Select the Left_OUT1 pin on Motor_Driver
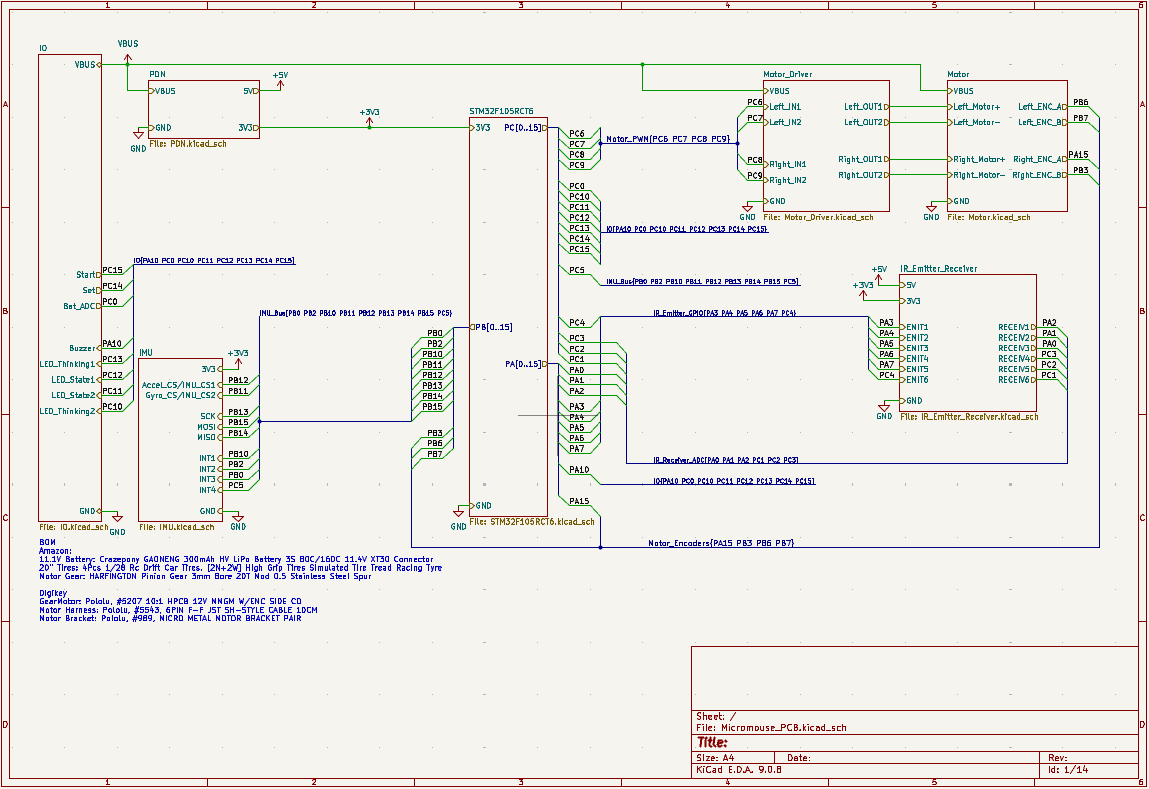Screen dimensions: 1149x789 (866, 106)
